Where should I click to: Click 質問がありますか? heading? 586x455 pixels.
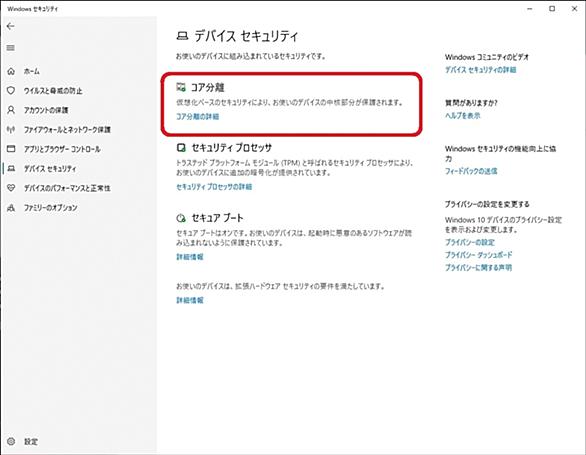point(471,103)
